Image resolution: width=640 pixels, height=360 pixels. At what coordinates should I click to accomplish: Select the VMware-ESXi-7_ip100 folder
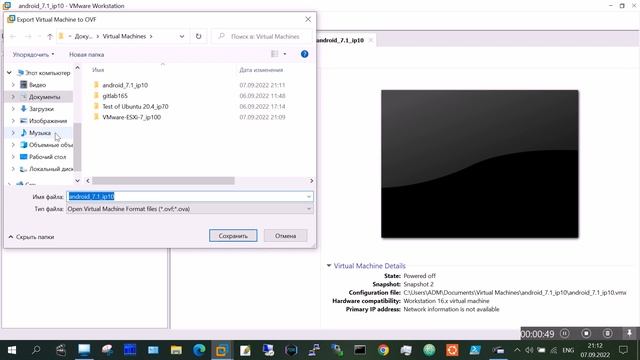point(131,117)
